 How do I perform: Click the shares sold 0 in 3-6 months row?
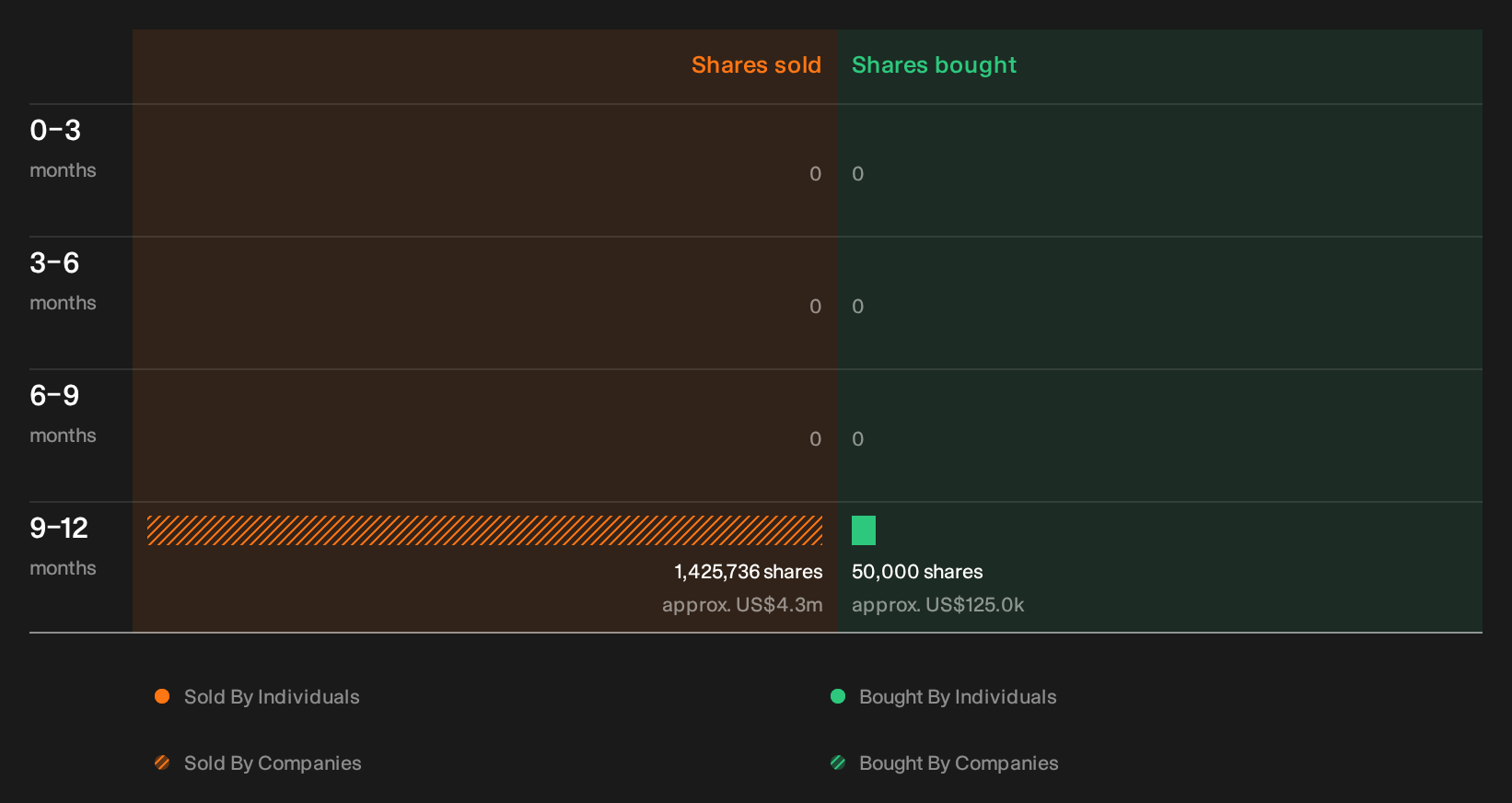(x=815, y=307)
